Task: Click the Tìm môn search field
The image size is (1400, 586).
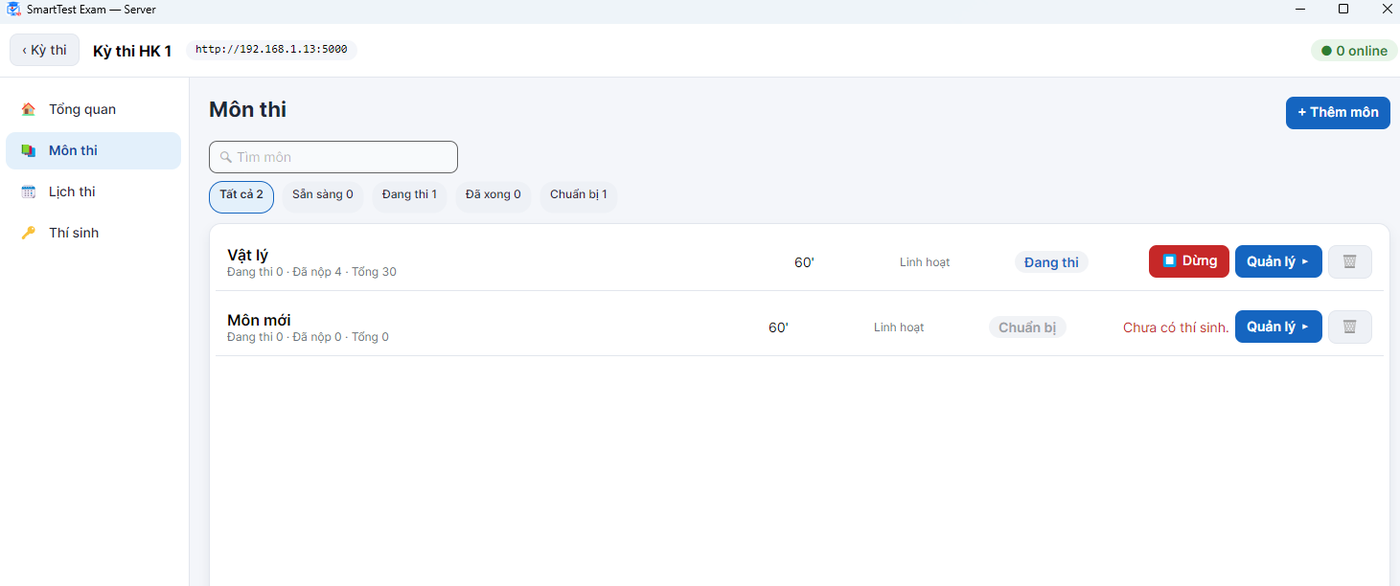Action: point(333,157)
